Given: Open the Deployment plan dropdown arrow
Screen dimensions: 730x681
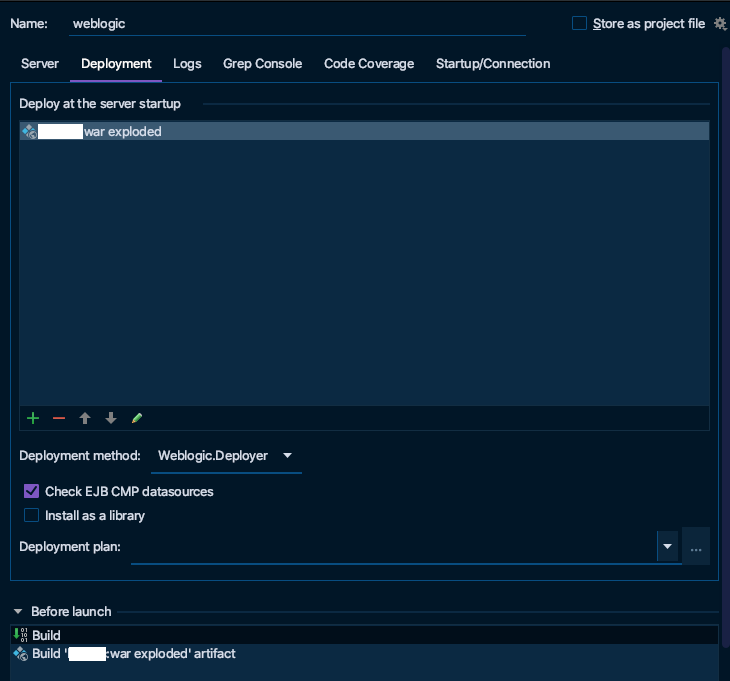Looking at the screenshot, I should pos(667,546).
